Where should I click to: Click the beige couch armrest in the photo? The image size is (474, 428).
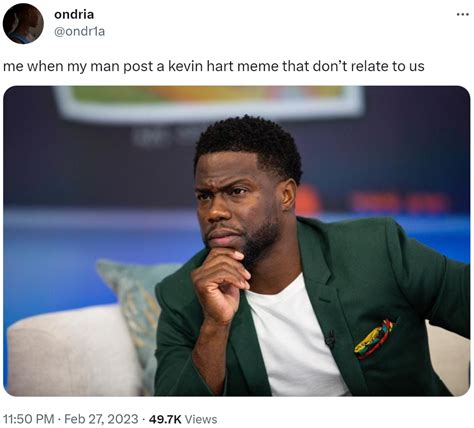click(70, 352)
